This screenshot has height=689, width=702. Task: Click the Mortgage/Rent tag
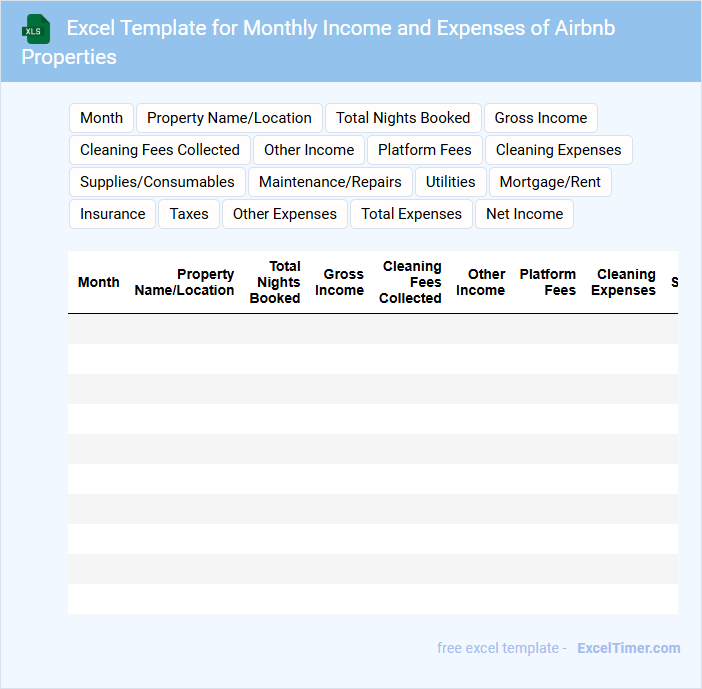550,182
